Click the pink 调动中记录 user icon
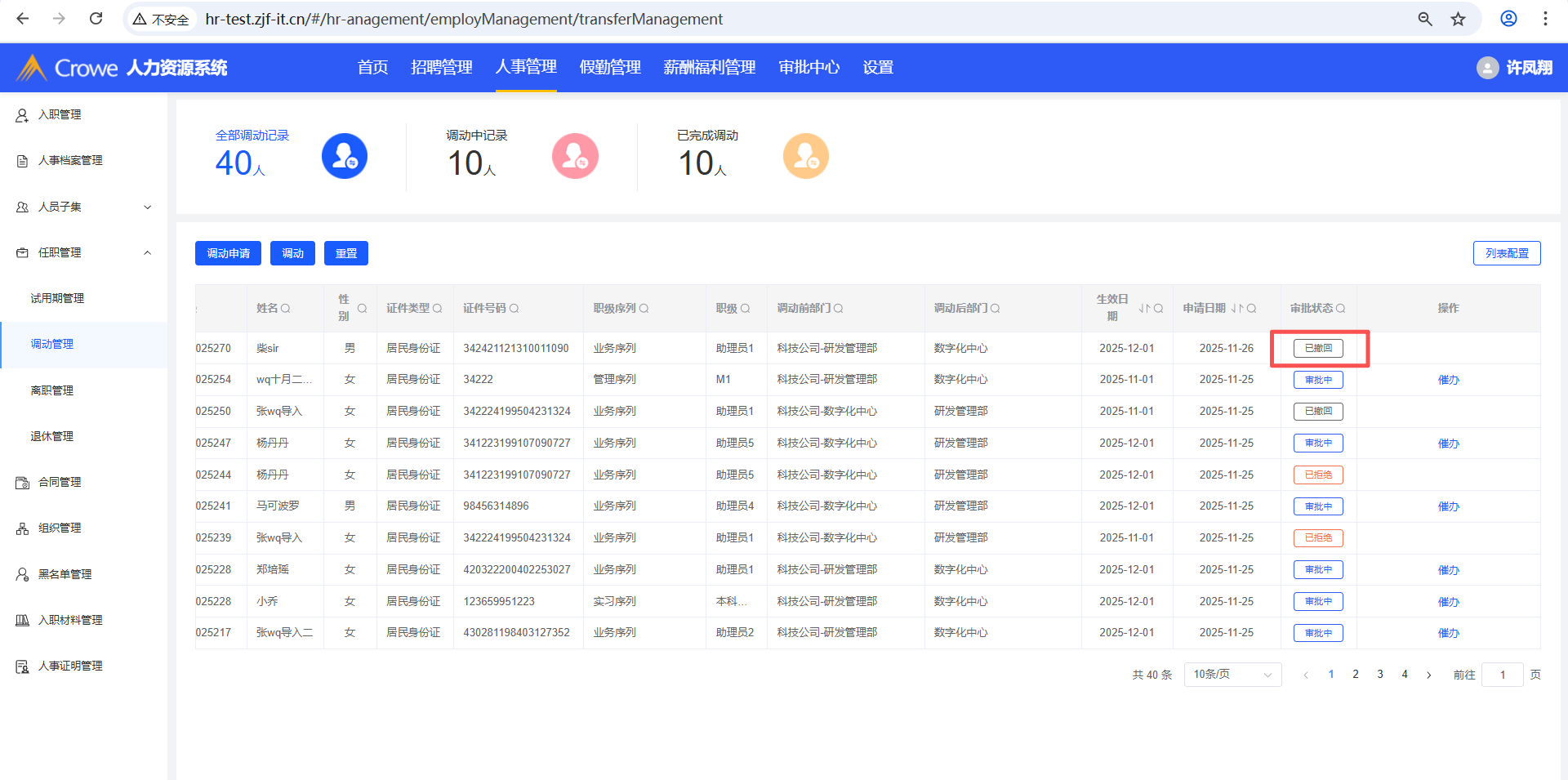Image resolution: width=1568 pixels, height=780 pixels. tap(575, 156)
